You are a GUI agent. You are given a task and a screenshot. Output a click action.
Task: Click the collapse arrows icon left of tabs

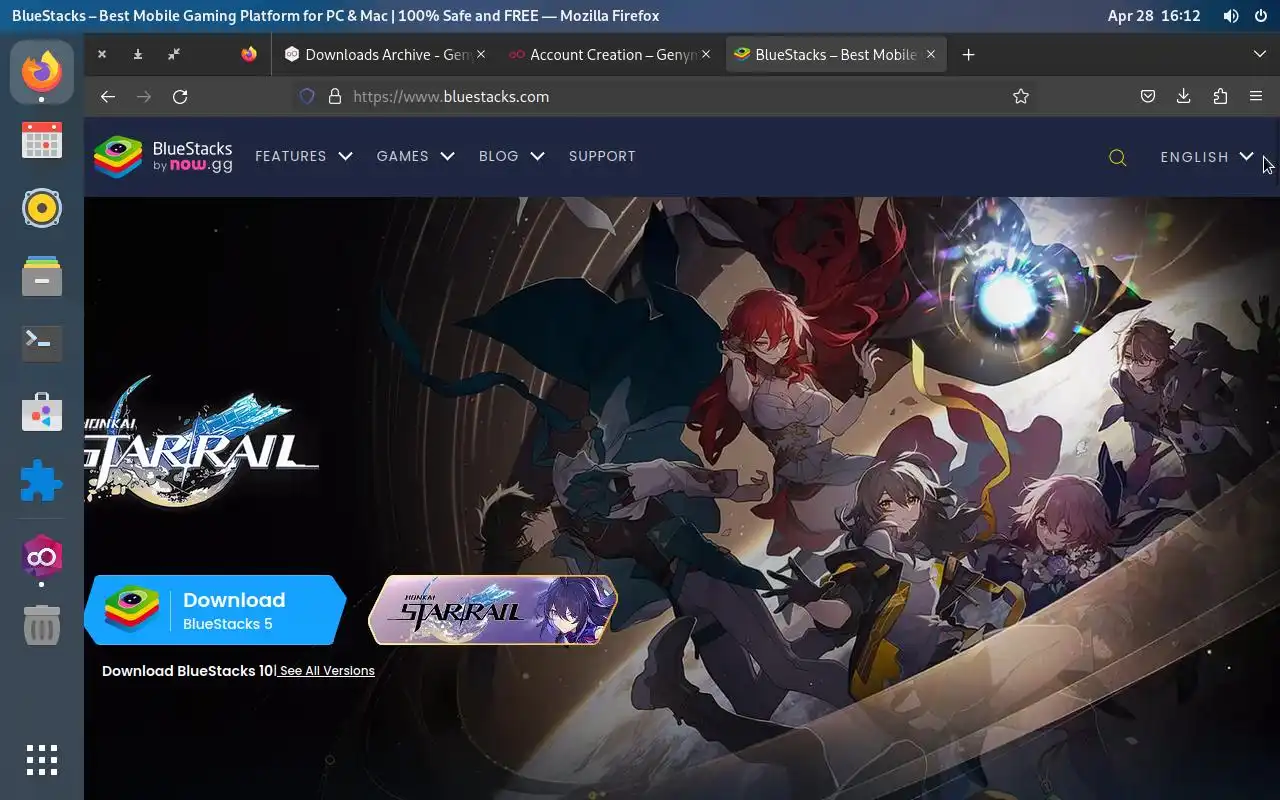pos(174,55)
